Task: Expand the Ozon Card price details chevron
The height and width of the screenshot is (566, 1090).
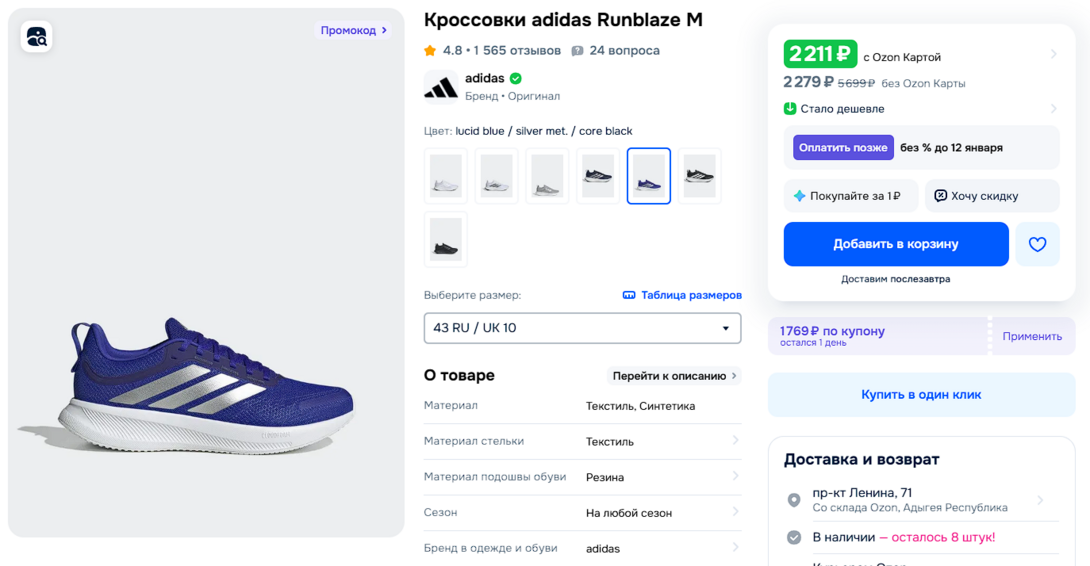Action: (x=1054, y=55)
